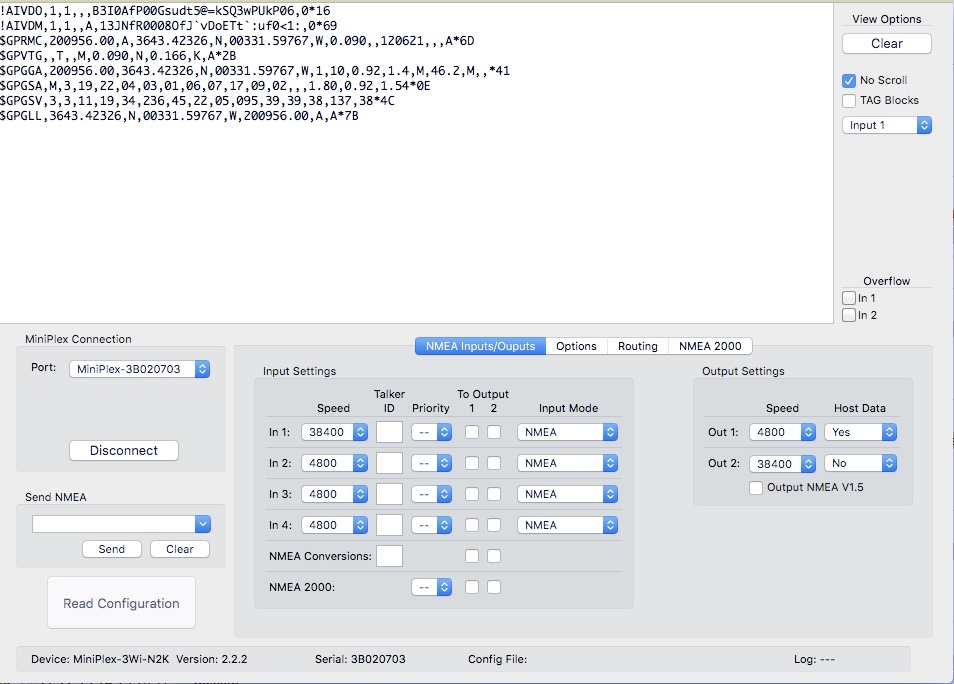The height and width of the screenshot is (684, 954).
Task: Open the In 4 Priority dropdown
Action: click(x=431, y=525)
